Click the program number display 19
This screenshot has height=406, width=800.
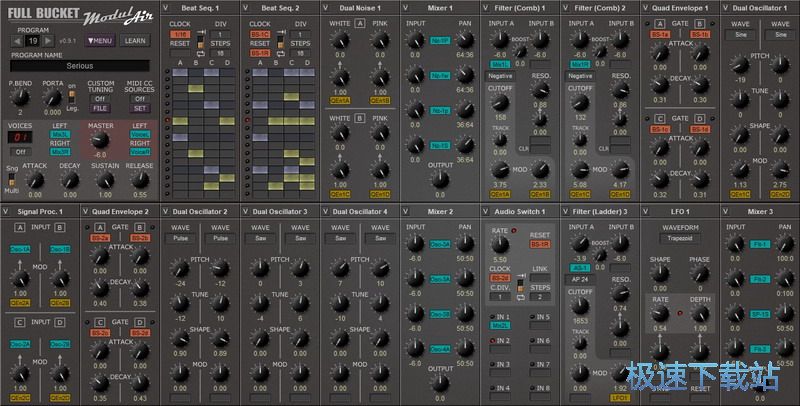click(x=33, y=41)
